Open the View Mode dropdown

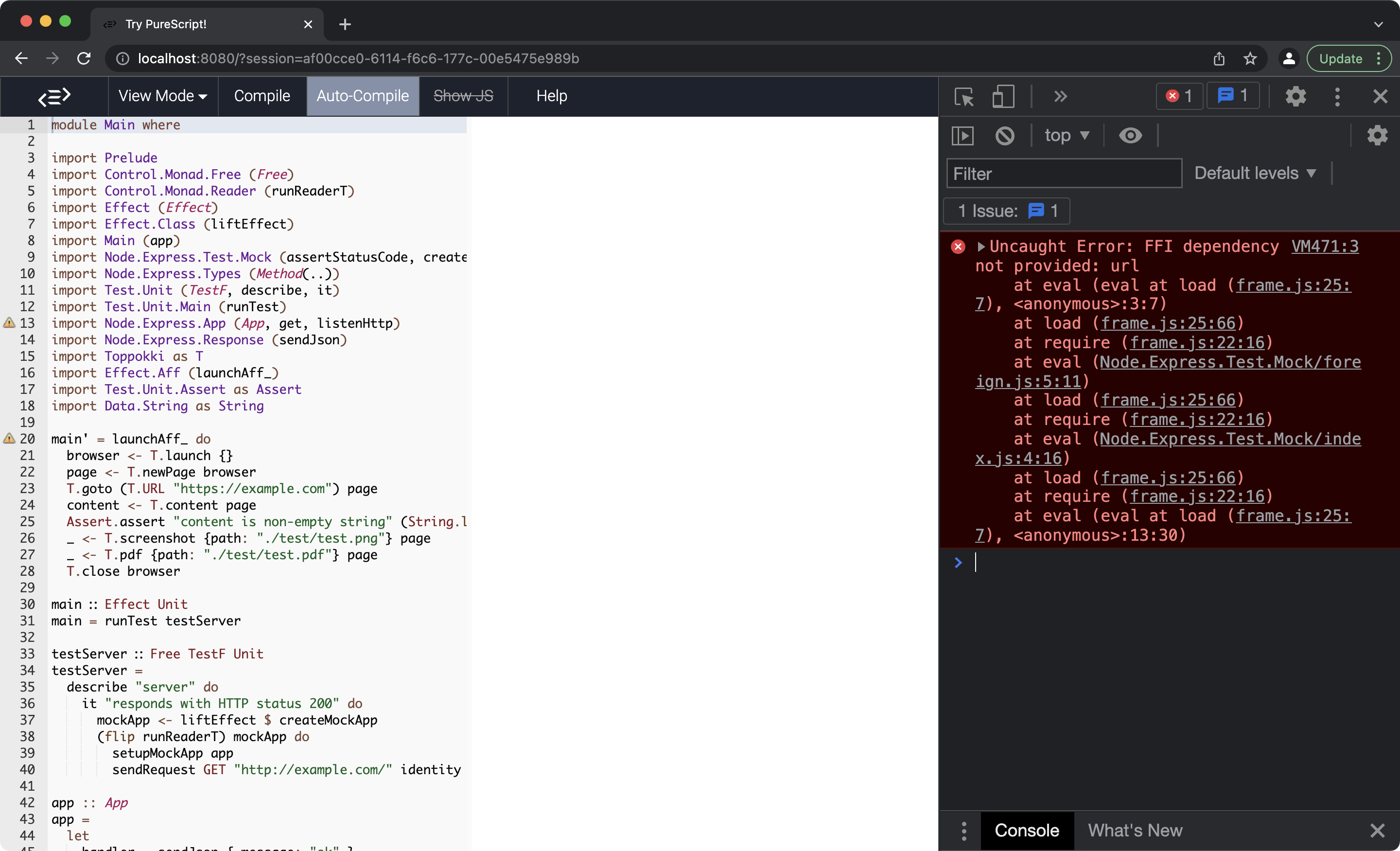tap(162, 96)
